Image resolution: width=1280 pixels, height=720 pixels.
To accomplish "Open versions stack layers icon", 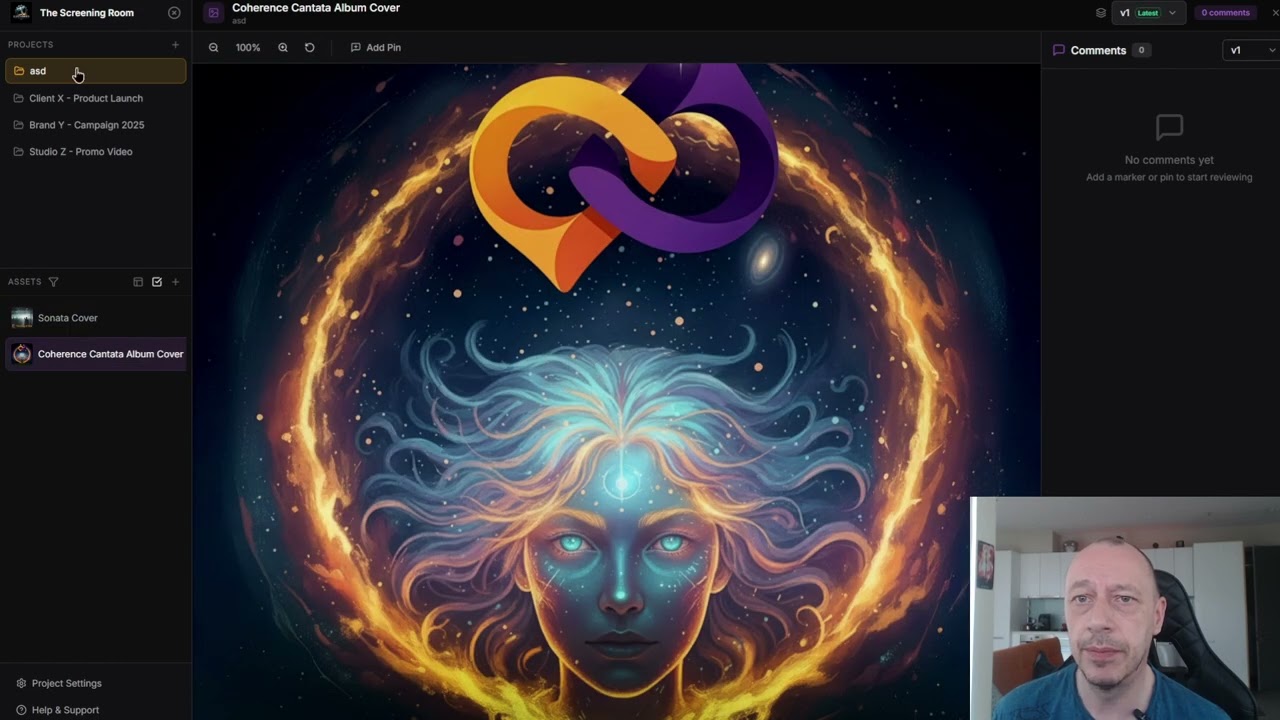I will click(x=1101, y=13).
